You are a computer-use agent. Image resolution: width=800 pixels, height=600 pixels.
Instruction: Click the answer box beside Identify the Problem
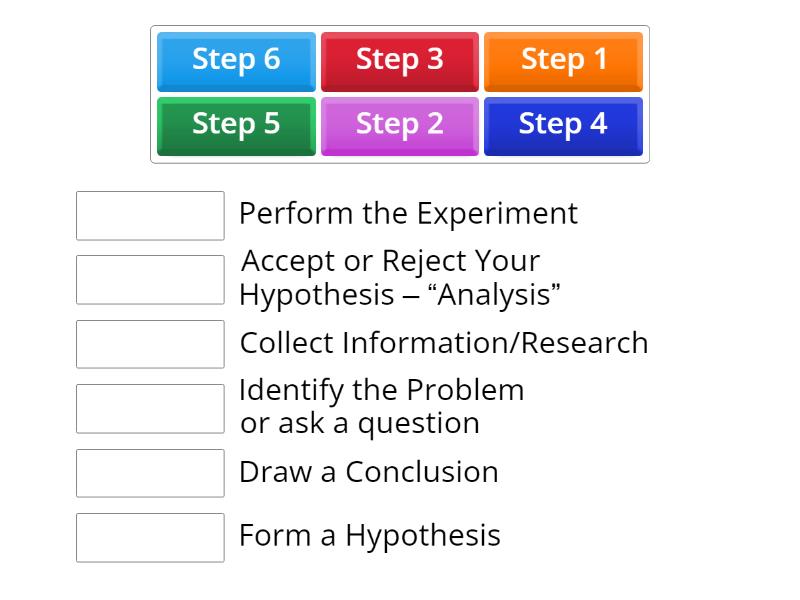click(x=149, y=408)
